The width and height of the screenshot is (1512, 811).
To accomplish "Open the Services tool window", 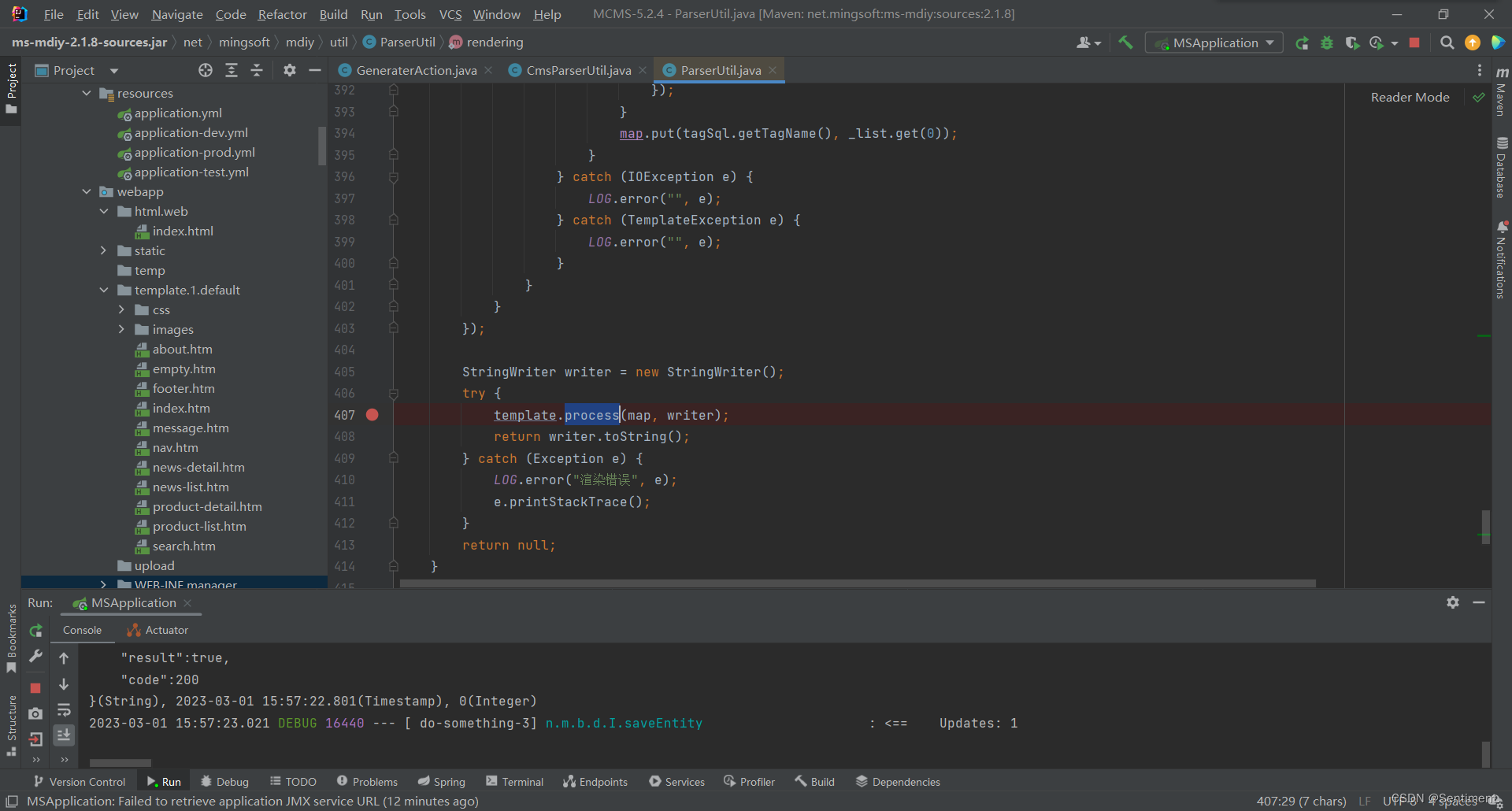I will tap(676, 781).
